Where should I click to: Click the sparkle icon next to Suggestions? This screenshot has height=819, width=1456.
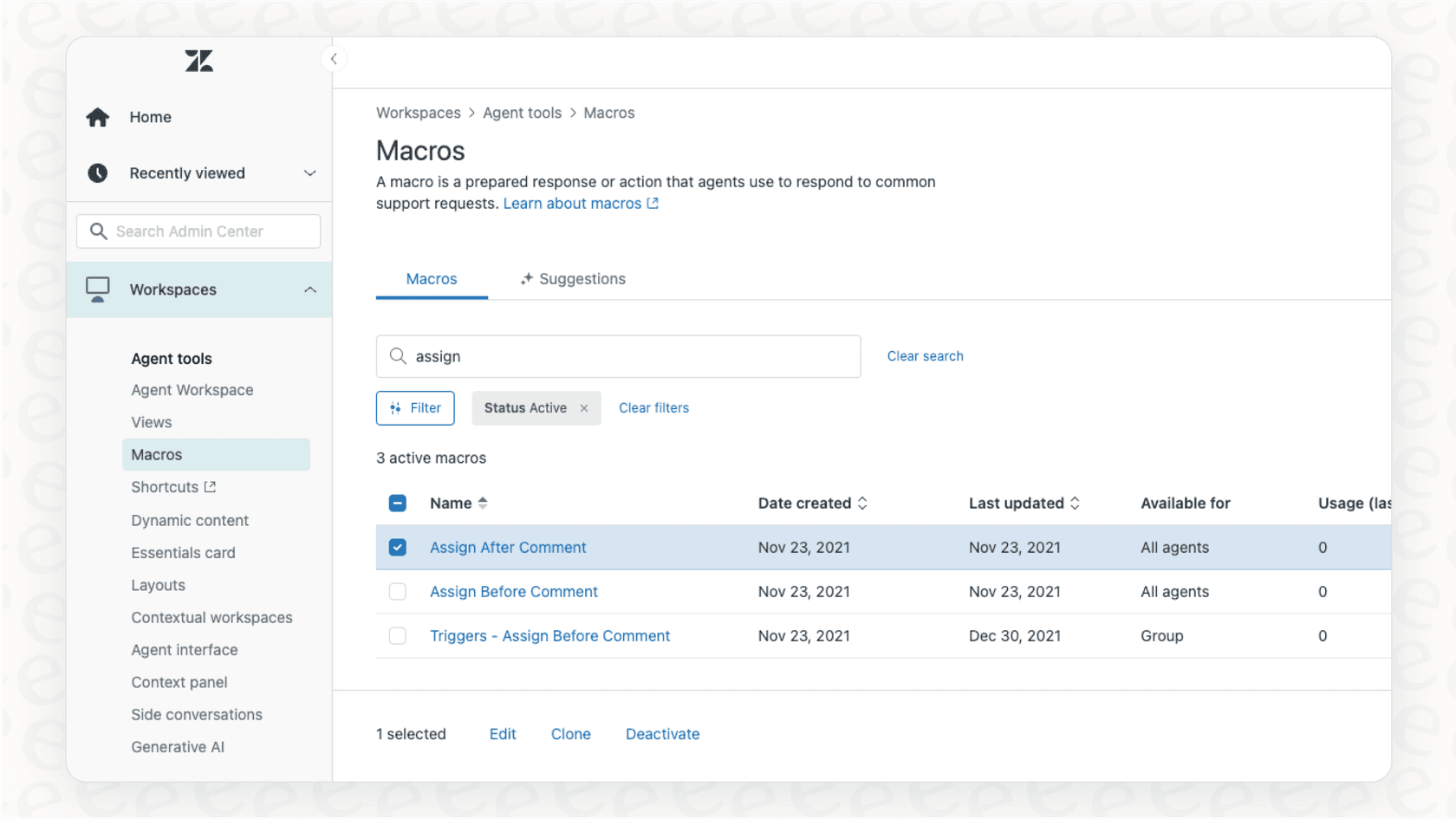(x=526, y=278)
